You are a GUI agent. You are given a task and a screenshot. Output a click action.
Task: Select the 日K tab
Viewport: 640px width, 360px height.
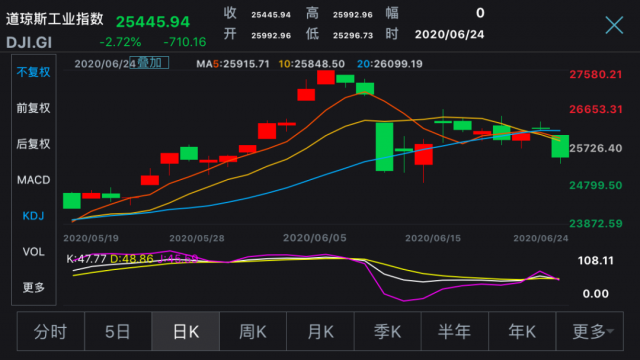click(x=186, y=331)
